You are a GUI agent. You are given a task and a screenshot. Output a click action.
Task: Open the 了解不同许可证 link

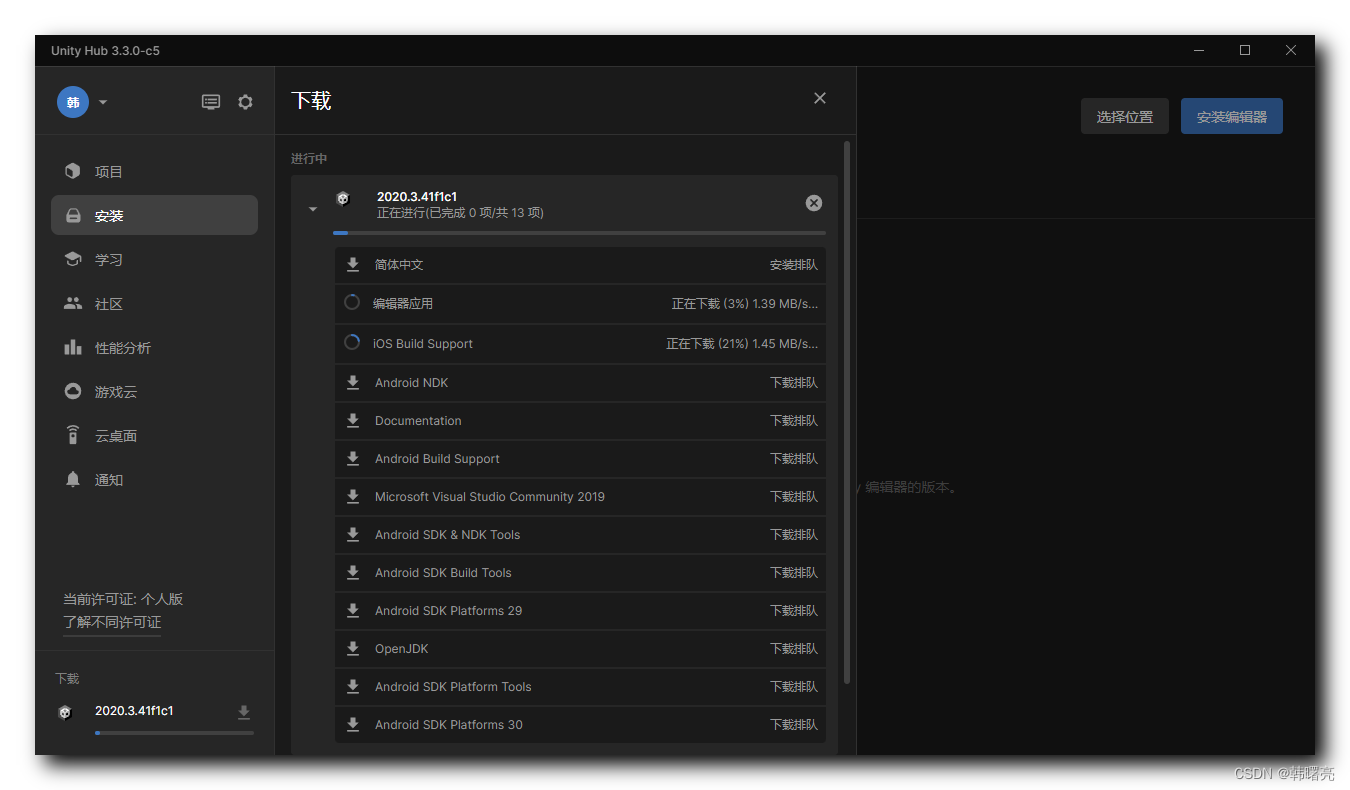112,622
